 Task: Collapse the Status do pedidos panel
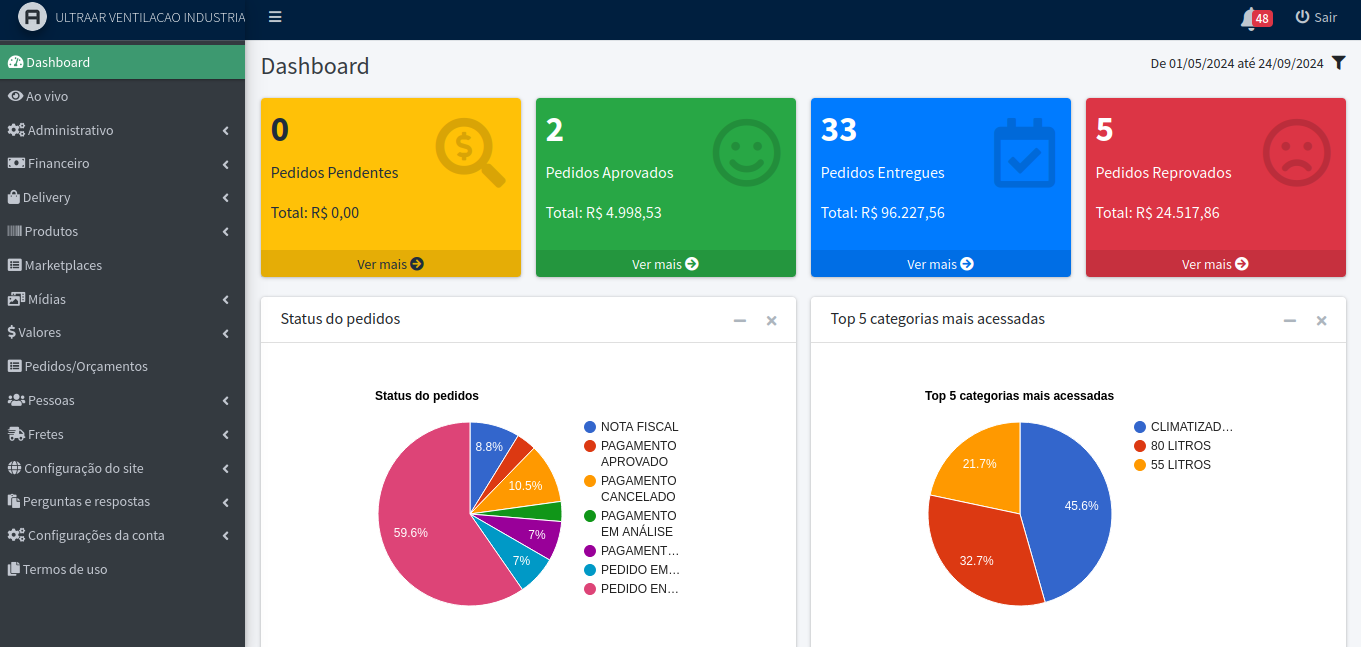[740, 321]
